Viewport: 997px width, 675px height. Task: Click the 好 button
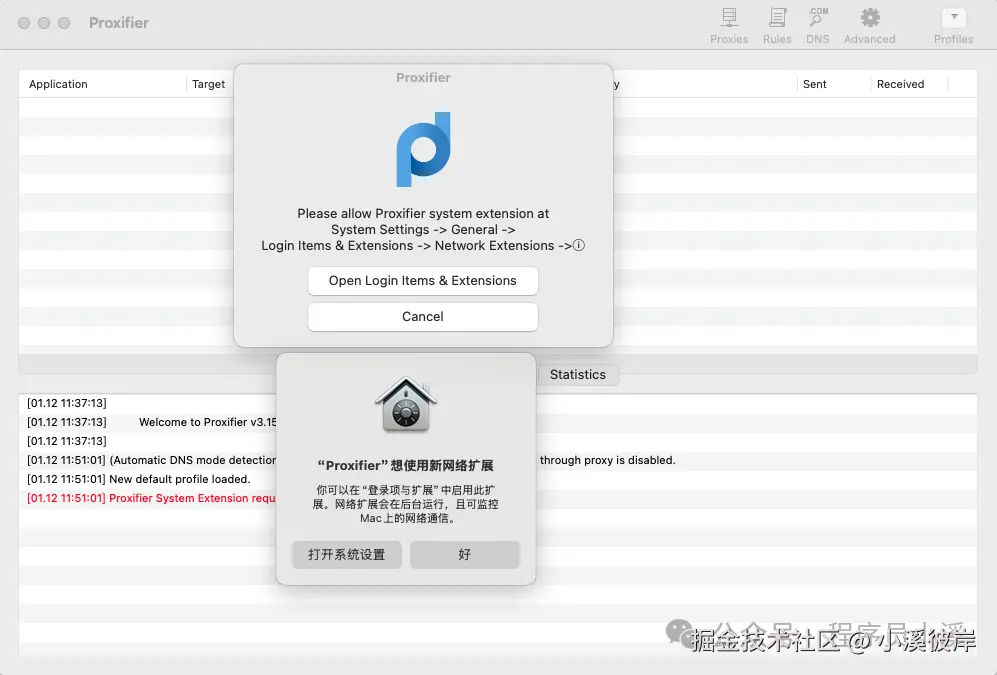[x=465, y=554]
